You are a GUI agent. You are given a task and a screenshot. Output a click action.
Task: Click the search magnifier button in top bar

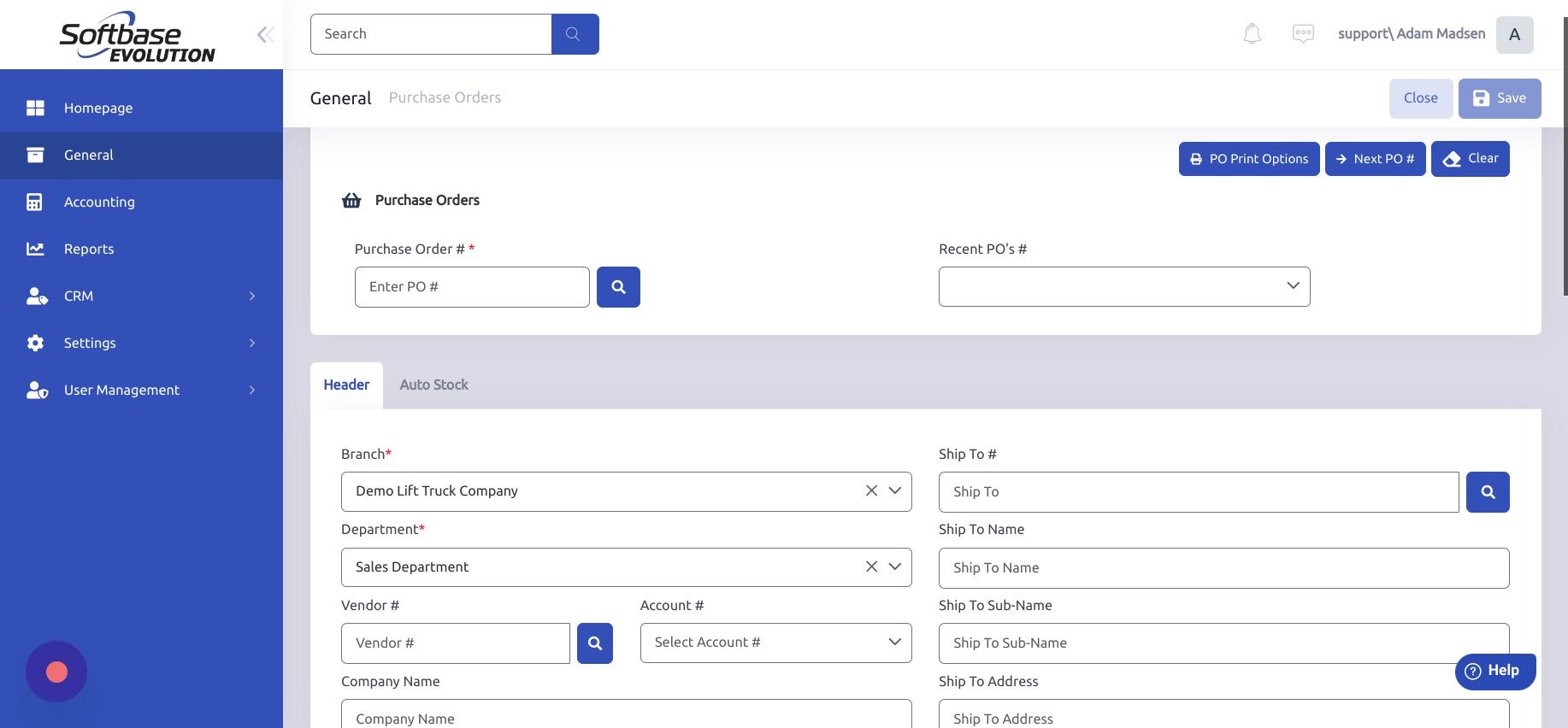tap(575, 34)
